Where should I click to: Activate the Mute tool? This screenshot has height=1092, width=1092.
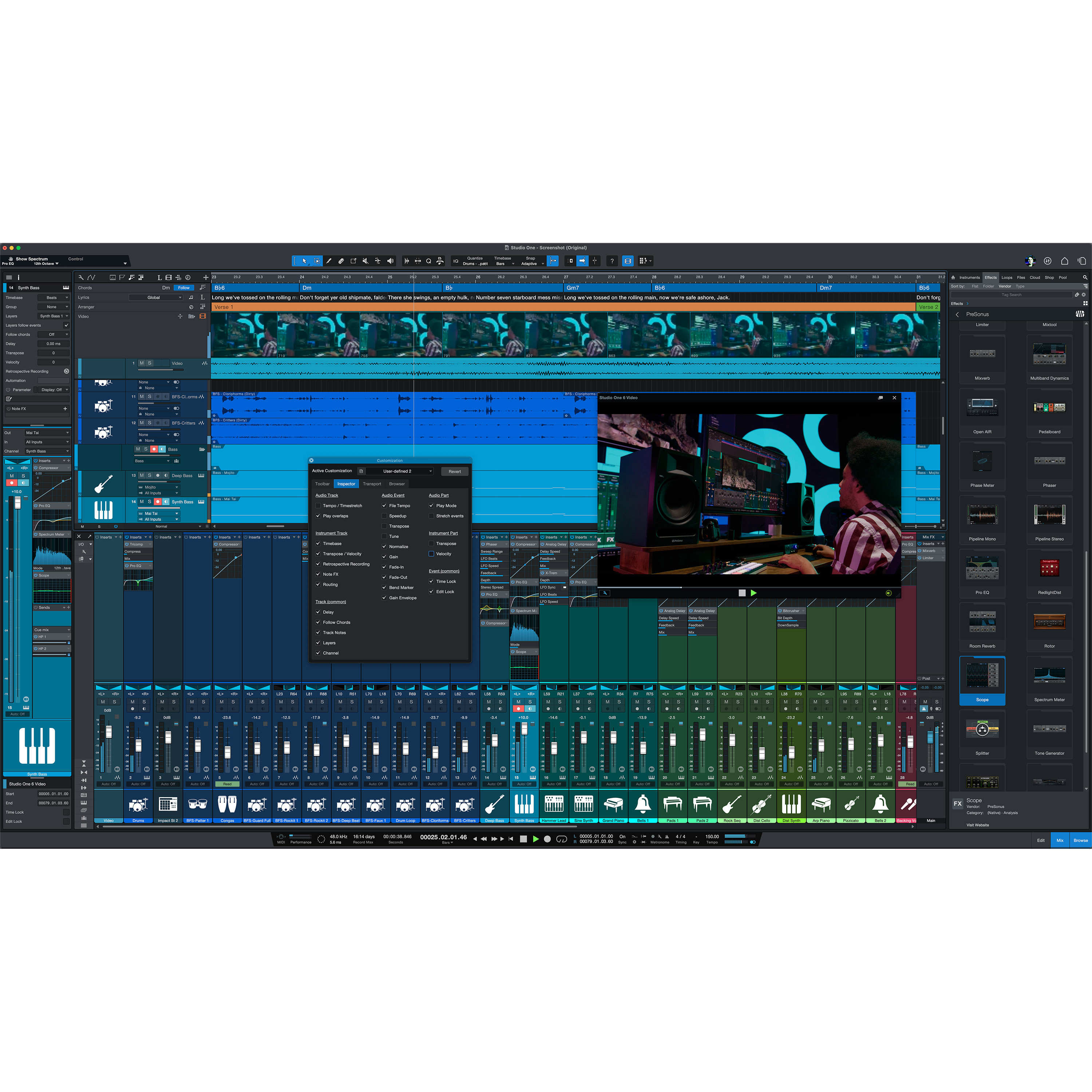[366, 261]
